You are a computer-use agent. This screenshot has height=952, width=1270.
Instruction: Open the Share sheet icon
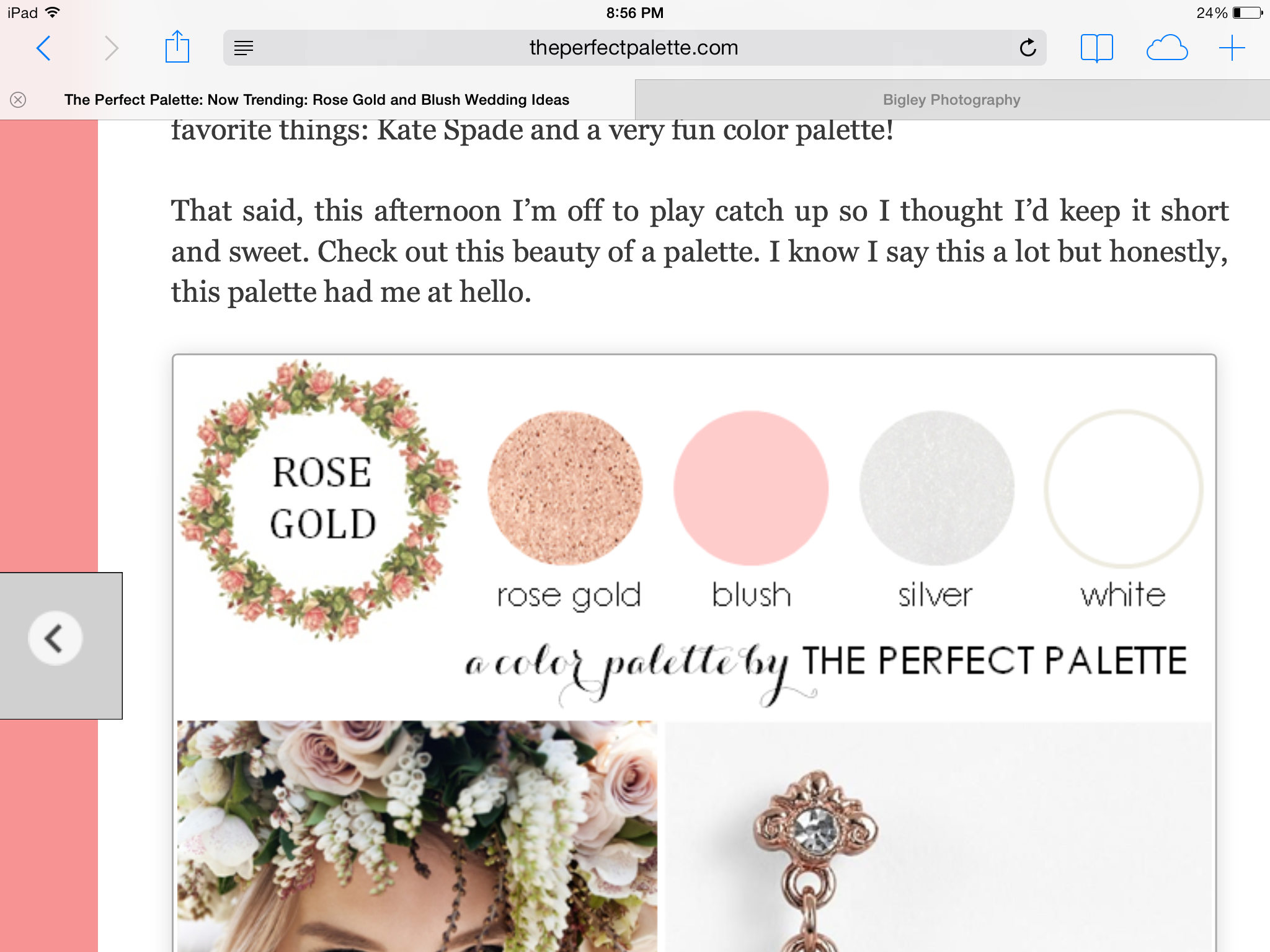click(x=177, y=46)
